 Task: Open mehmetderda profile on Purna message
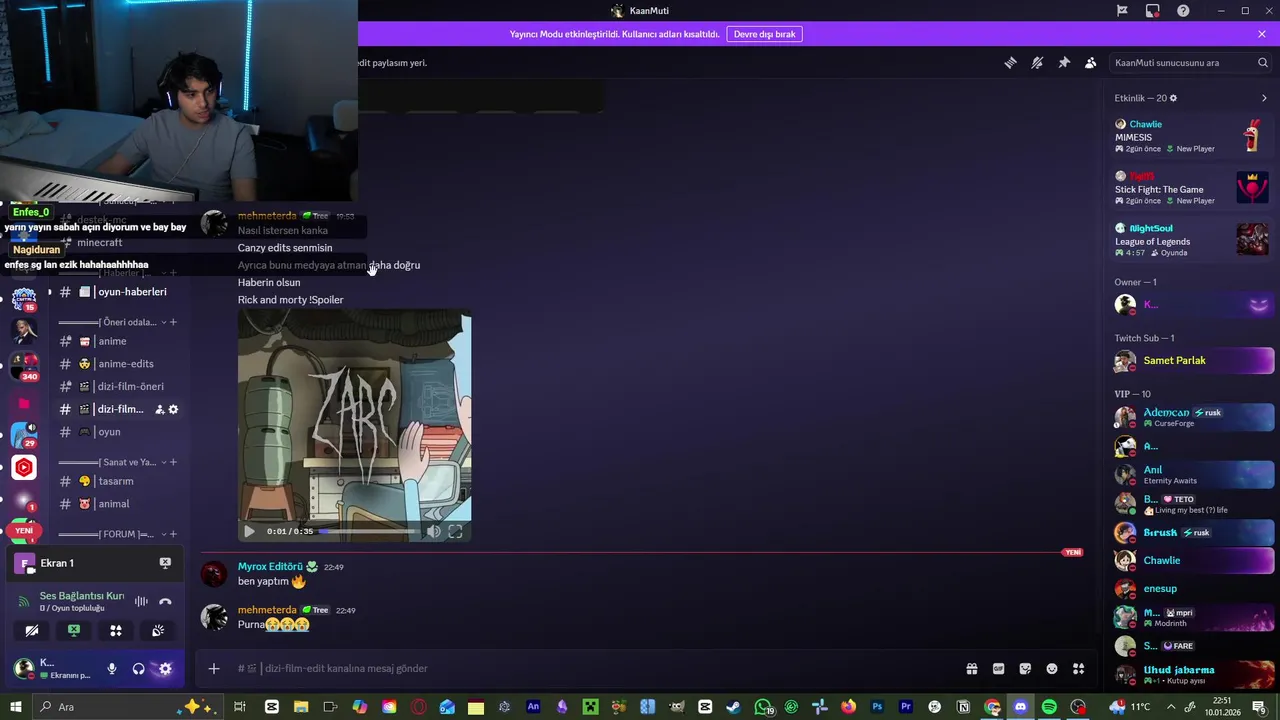click(267, 610)
